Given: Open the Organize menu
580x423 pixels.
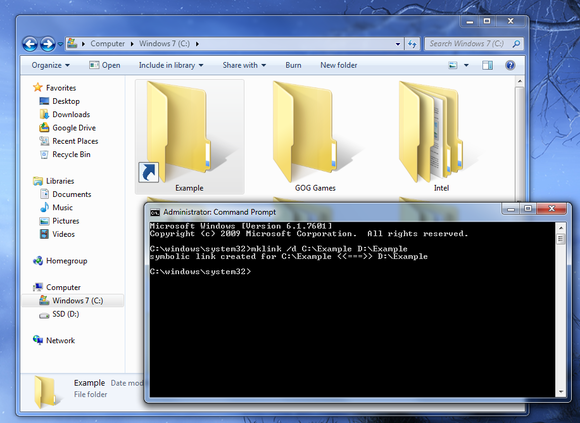Looking at the screenshot, I should click(50, 65).
